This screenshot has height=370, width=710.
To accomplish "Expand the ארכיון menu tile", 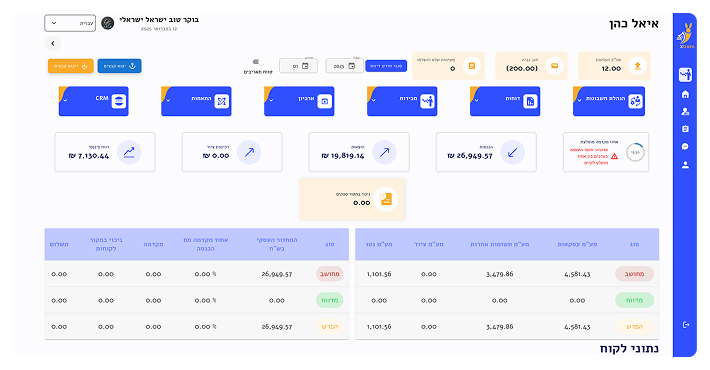I will pos(299,101).
